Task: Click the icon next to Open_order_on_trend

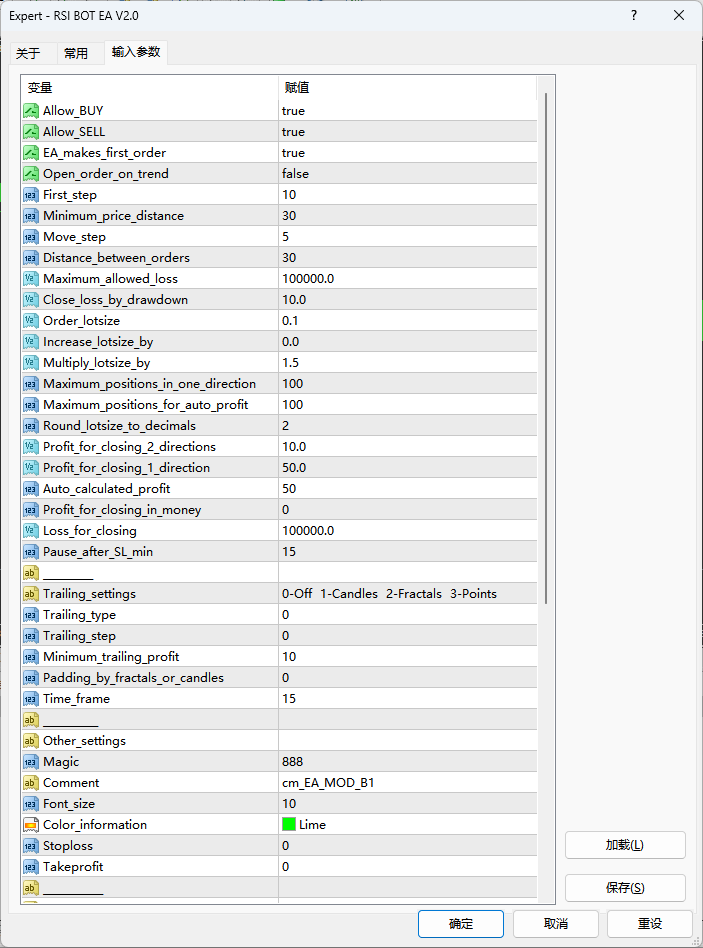Action: pyautogui.click(x=31, y=174)
